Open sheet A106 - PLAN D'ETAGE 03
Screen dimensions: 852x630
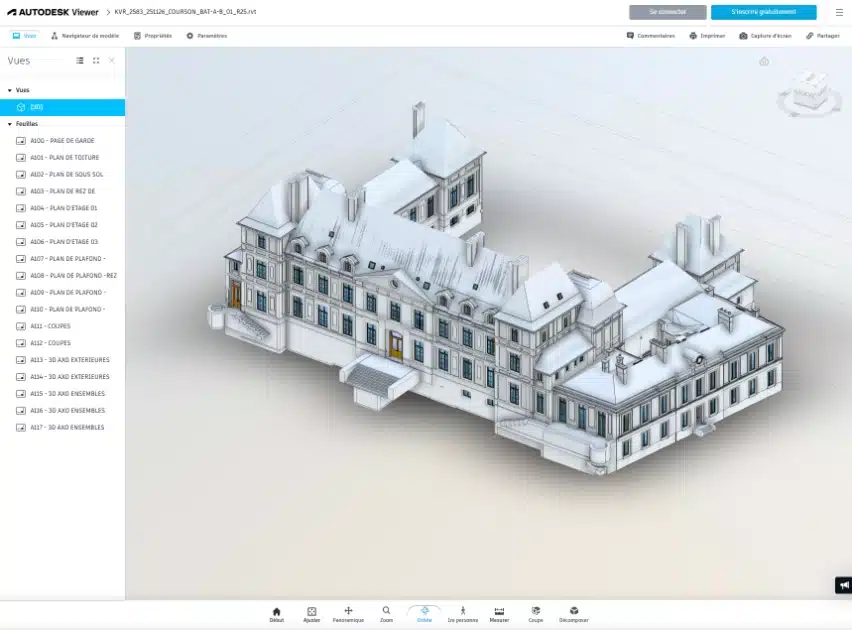(x=62, y=242)
